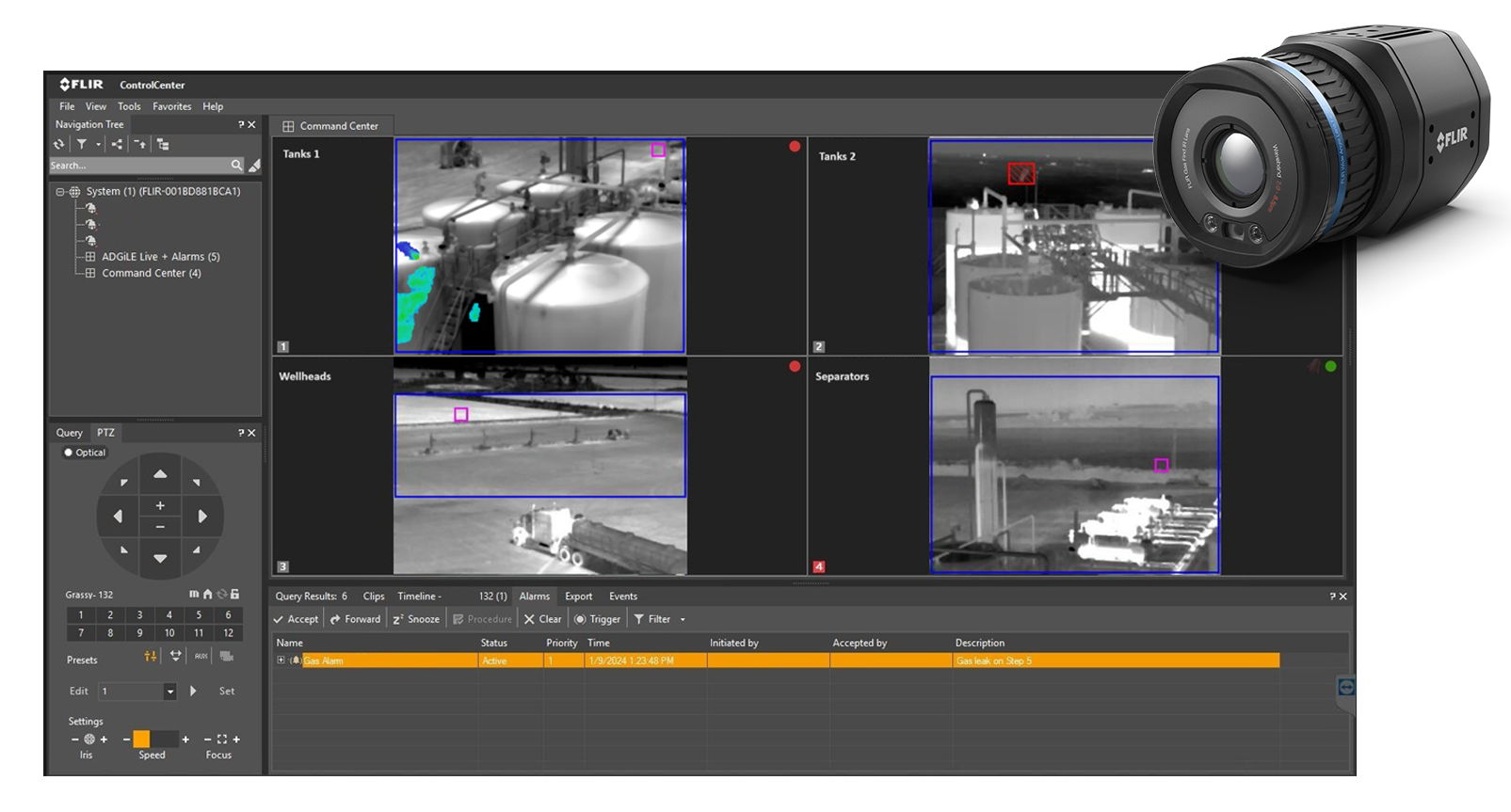This screenshot has height=812, width=1511.
Task: Click the auto focus bracket icon
Action: click(x=222, y=740)
